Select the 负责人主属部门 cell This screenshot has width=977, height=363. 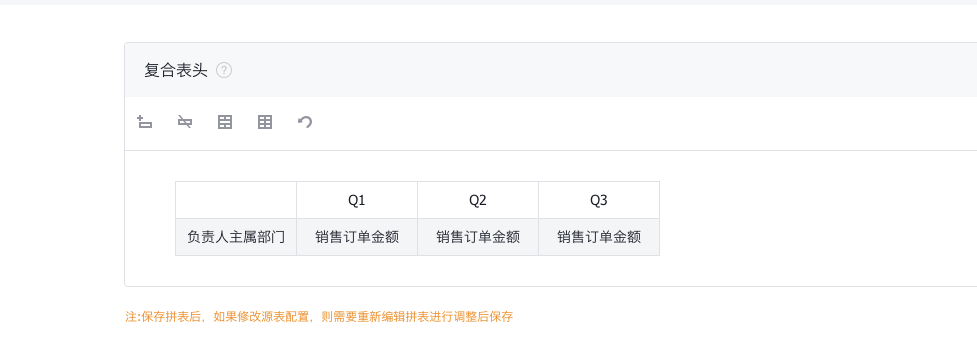pos(236,237)
